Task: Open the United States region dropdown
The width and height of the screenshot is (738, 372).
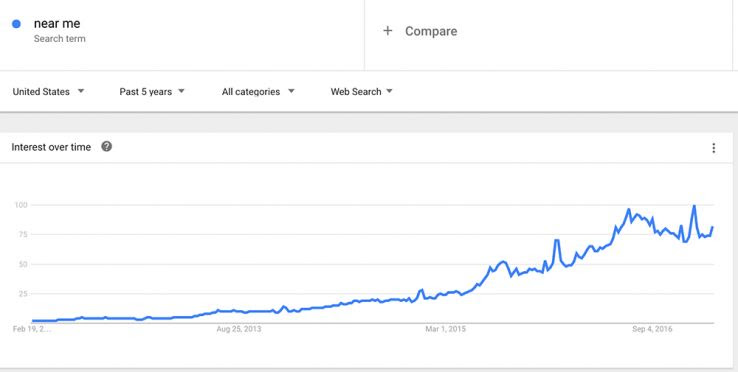Action: [x=48, y=92]
